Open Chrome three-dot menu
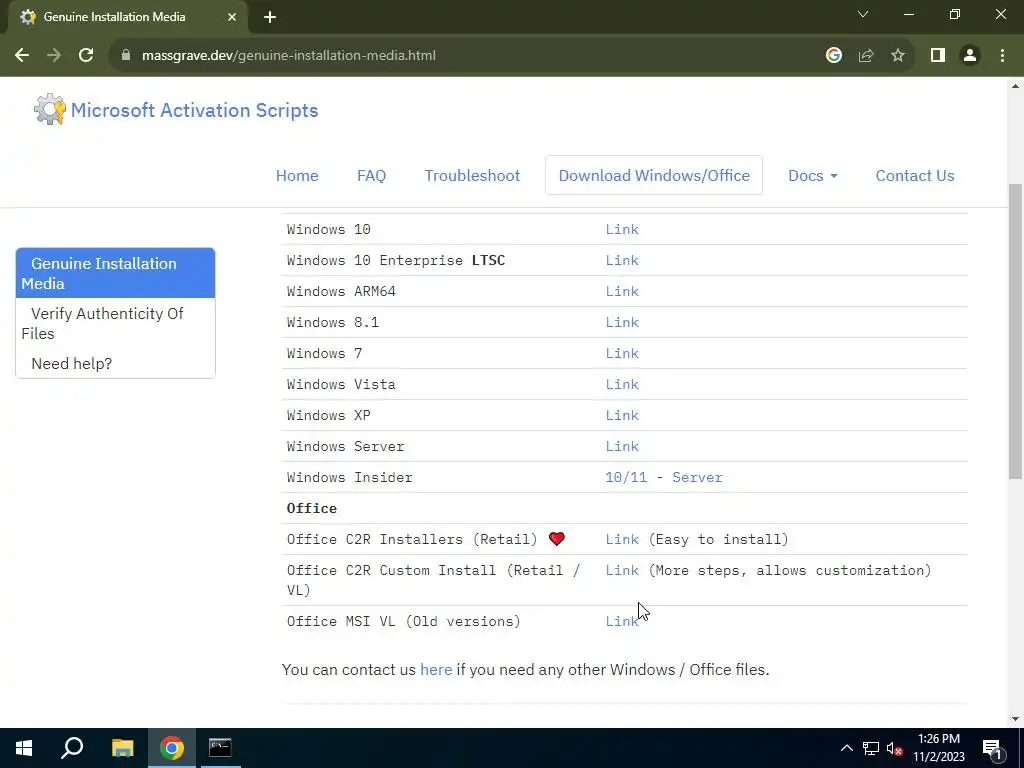 [x=1002, y=56]
